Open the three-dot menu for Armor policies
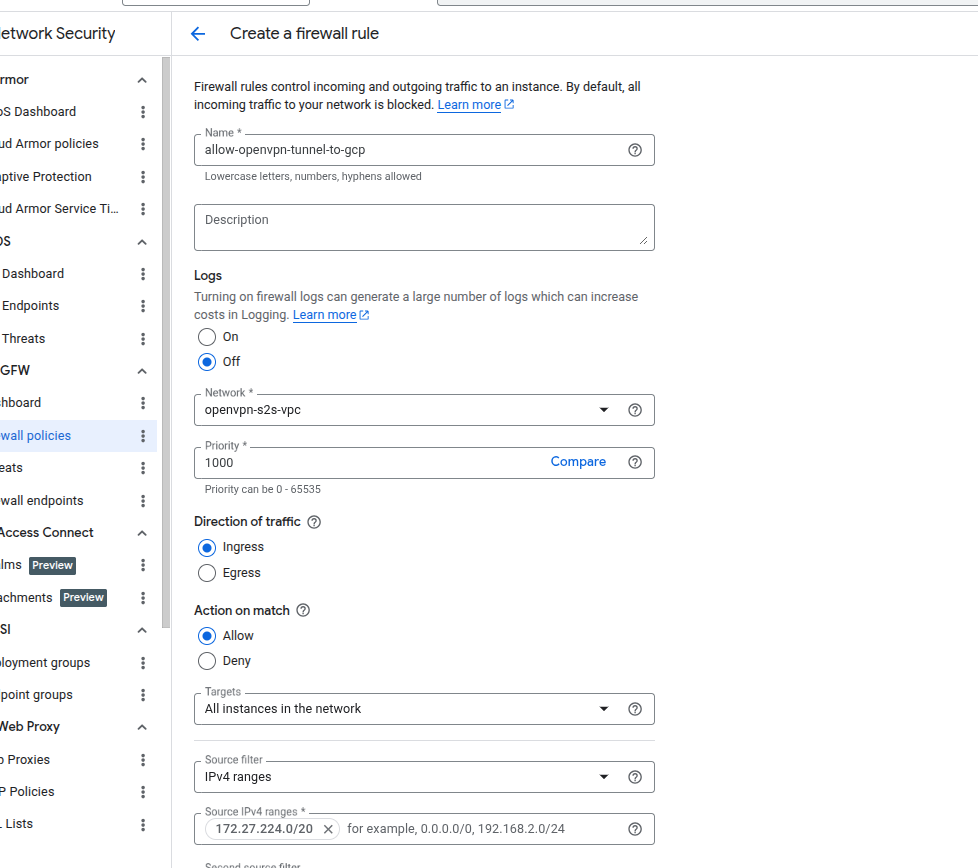 click(143, 144)
